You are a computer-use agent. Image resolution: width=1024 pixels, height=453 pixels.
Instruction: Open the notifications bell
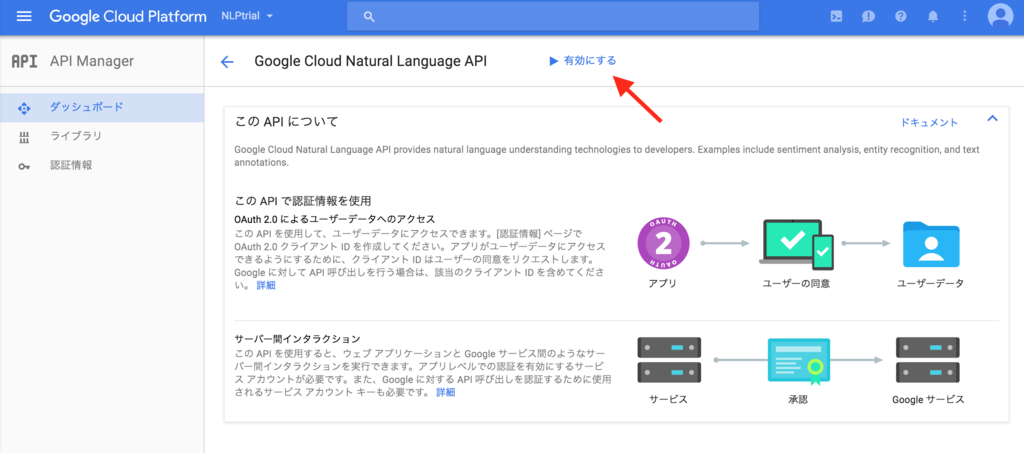tap(933, 17)
